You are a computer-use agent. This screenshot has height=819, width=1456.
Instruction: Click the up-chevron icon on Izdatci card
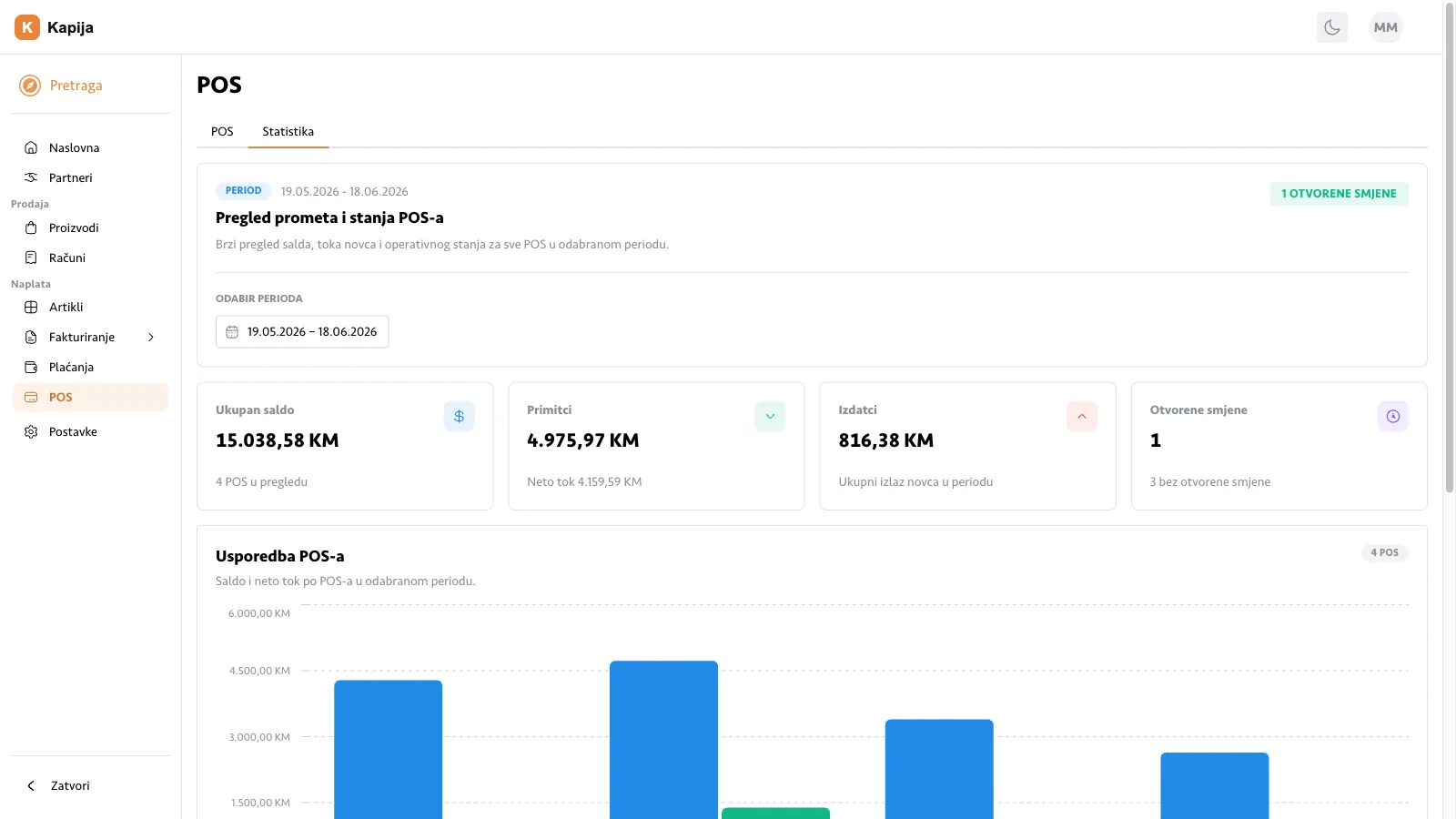[x=1082, y=416]
